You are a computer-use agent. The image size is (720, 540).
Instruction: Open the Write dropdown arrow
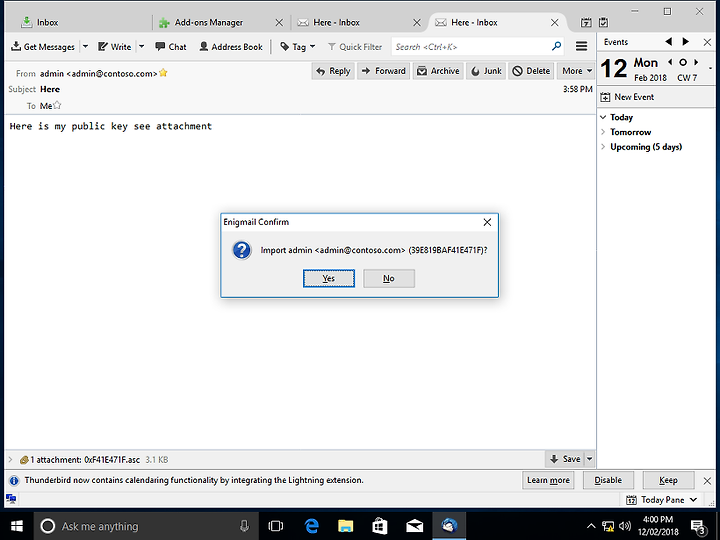point(141,47)
